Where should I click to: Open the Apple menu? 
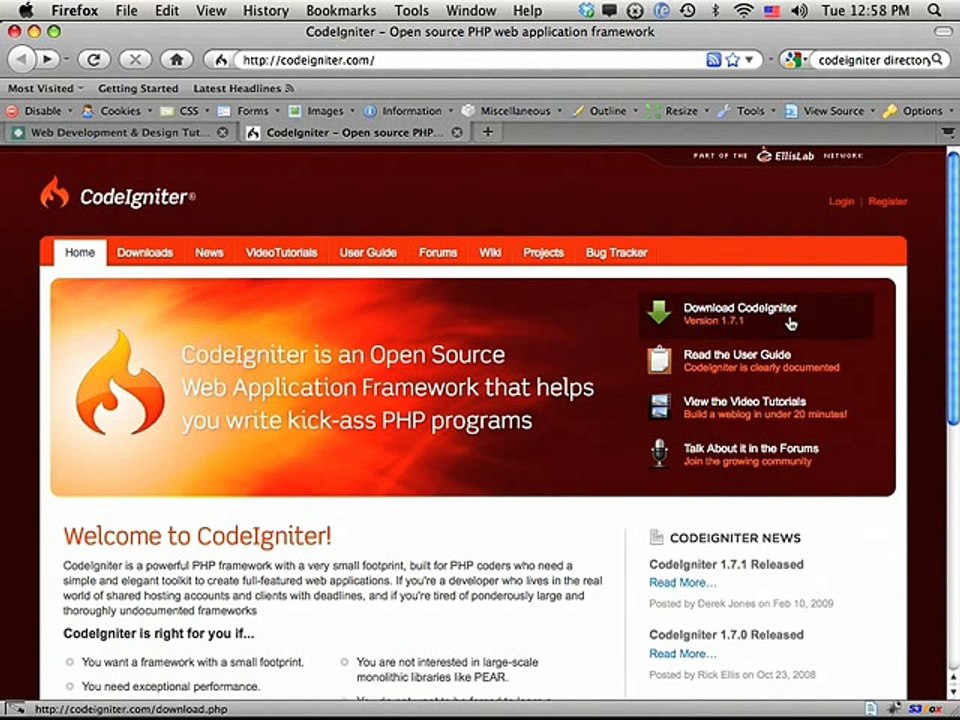coord(26,10)
